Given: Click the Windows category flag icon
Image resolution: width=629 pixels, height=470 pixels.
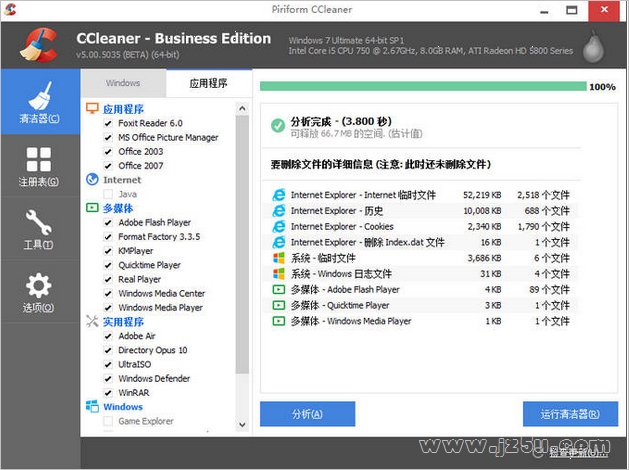Looking at the screenshot, I should [92, 406].
